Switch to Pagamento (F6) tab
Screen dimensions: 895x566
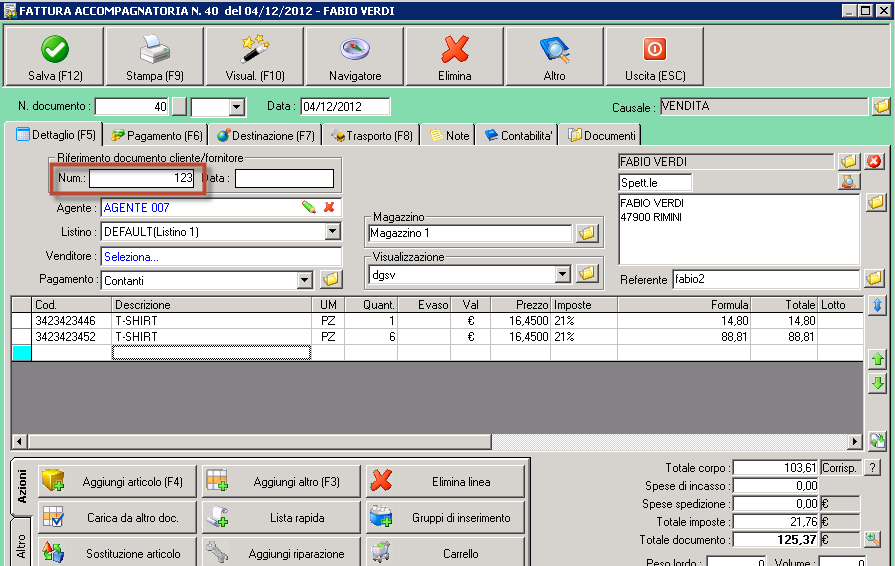(x=157, y=136)
